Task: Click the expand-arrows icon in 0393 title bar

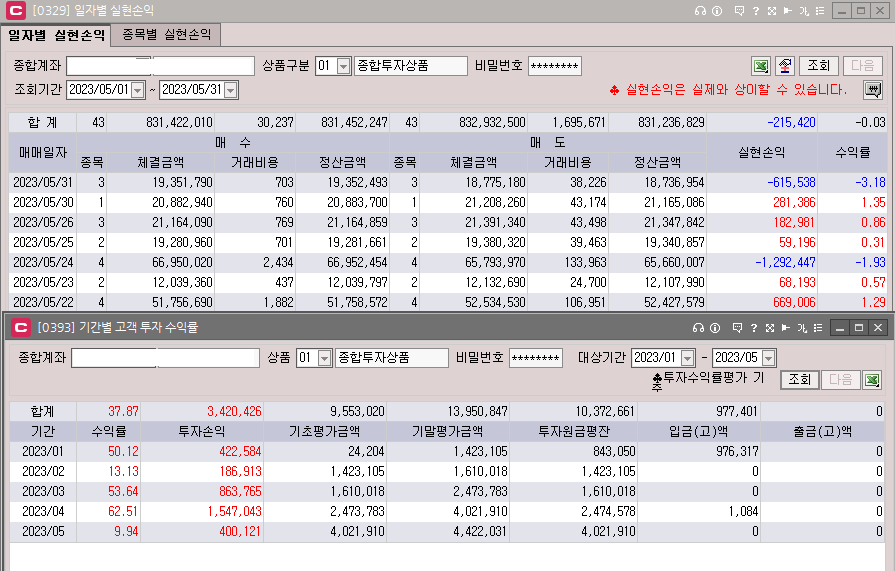Action: point(770,328)
